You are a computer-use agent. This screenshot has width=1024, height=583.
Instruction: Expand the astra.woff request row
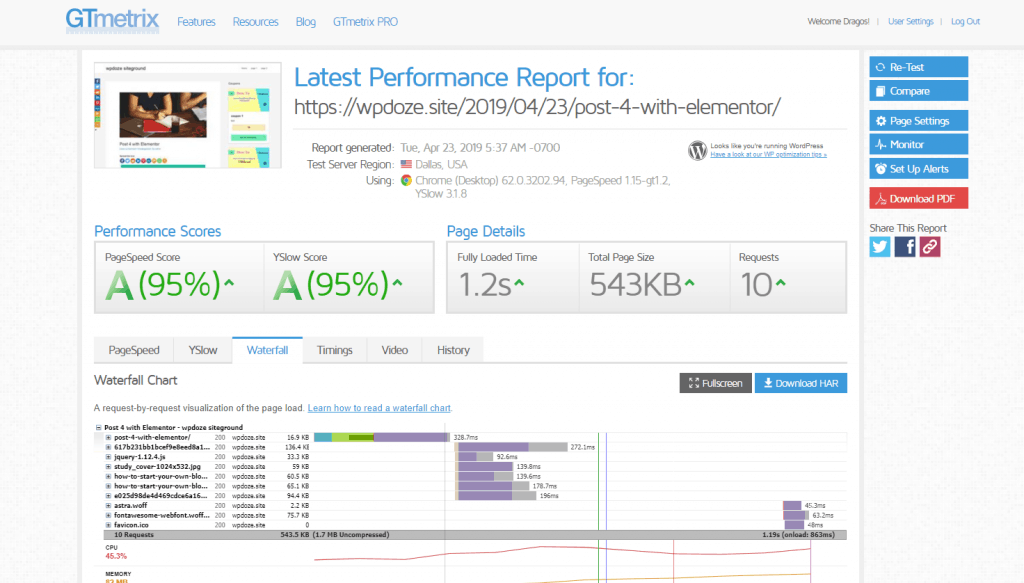point(108,505)
